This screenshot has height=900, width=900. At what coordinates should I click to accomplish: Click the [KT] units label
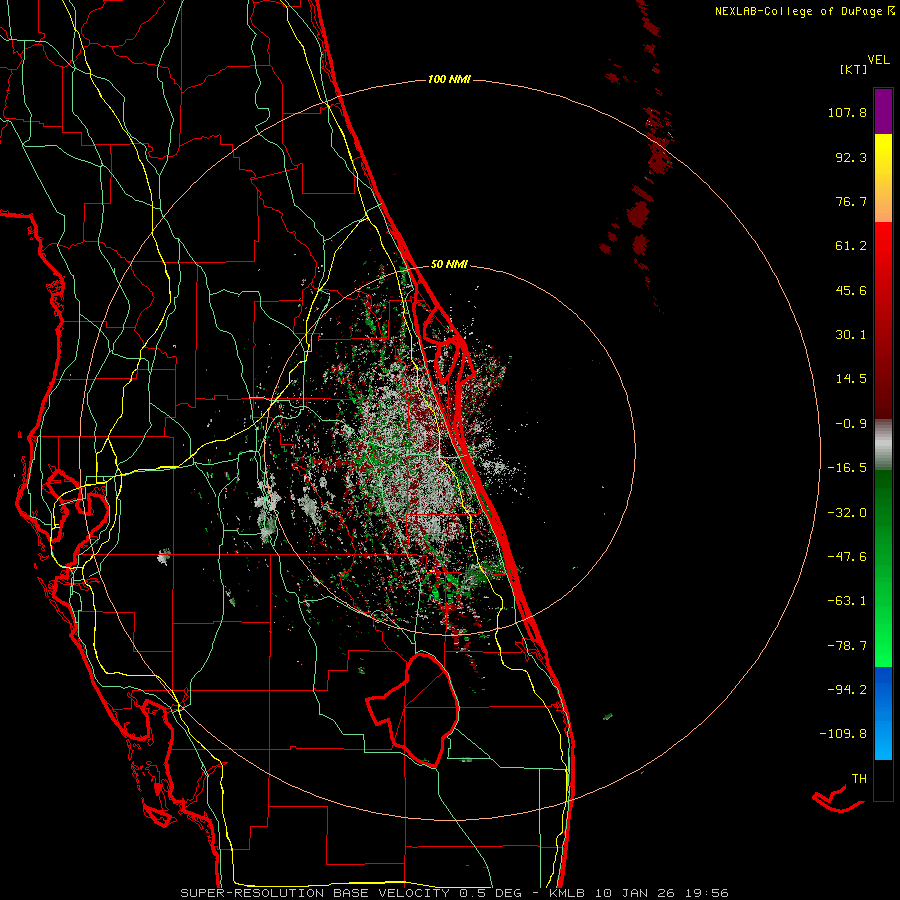pos(853,69)
